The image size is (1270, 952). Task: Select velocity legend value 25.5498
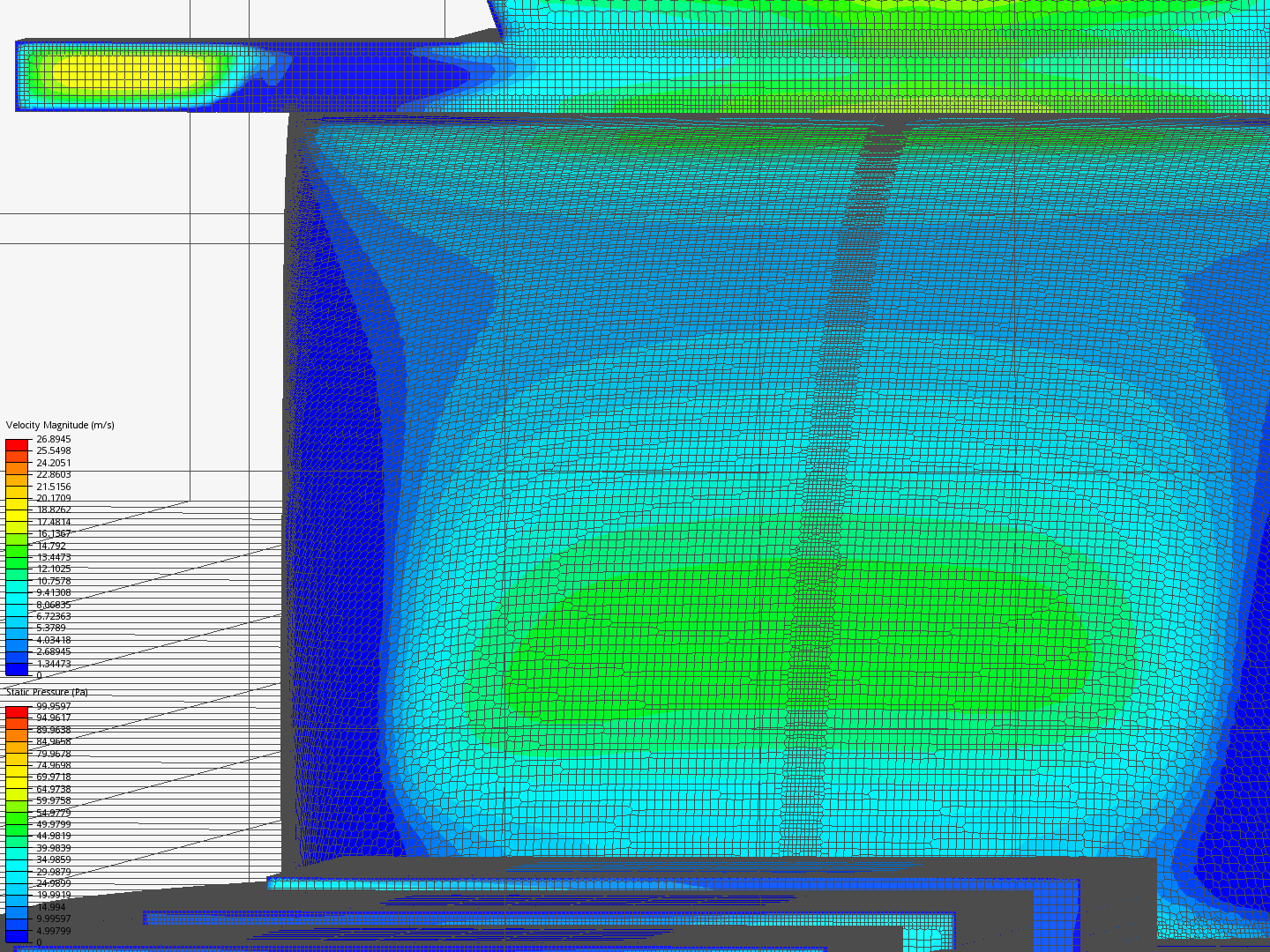(54, 450)
